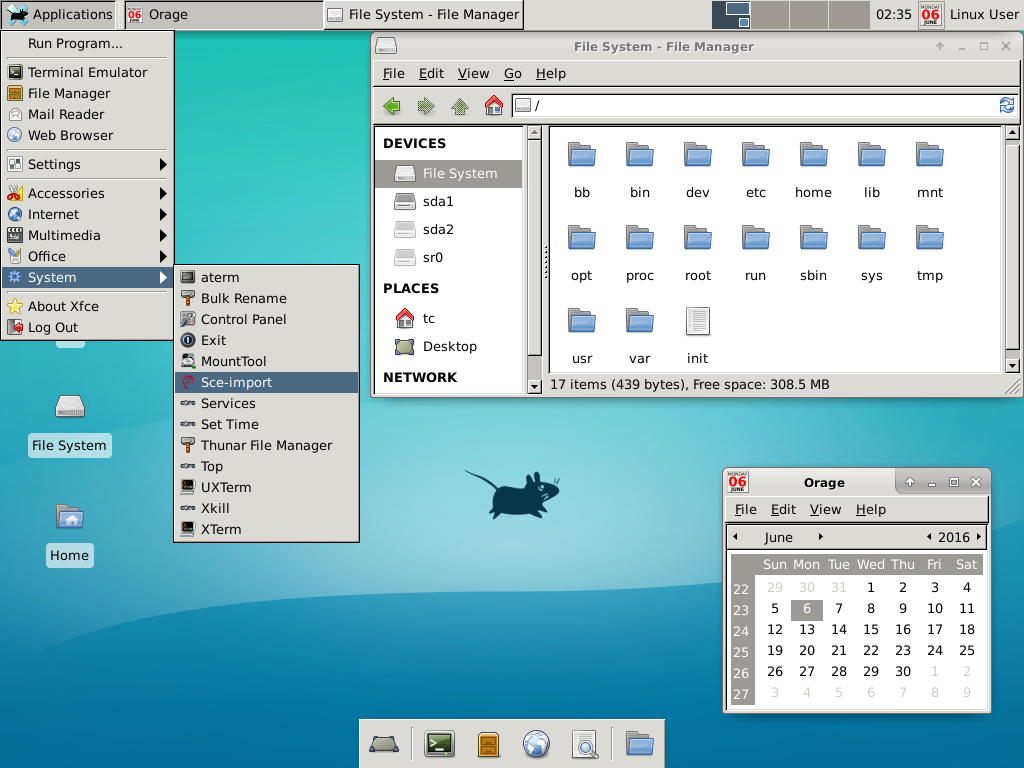Image resolution: width=1024 pixels, height=768 pixels.
Task: Open the Go menu in File Manager
Action: pos(512,73)
